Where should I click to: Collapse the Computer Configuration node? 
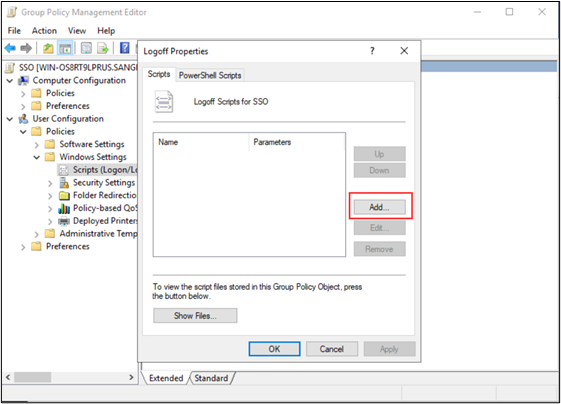click(x=10, y=81)
